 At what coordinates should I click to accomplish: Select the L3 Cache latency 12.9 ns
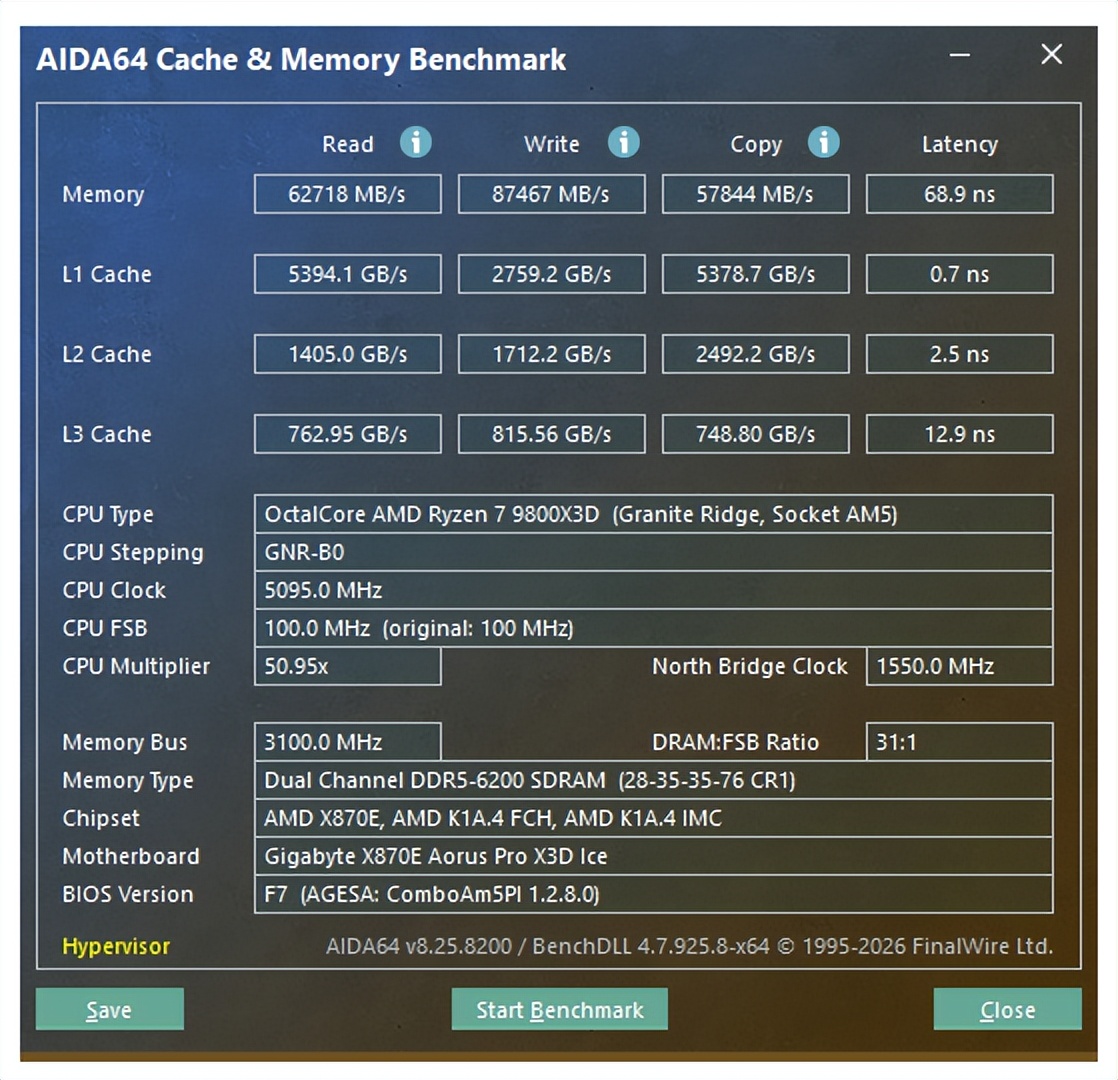(x=959, y=433)
